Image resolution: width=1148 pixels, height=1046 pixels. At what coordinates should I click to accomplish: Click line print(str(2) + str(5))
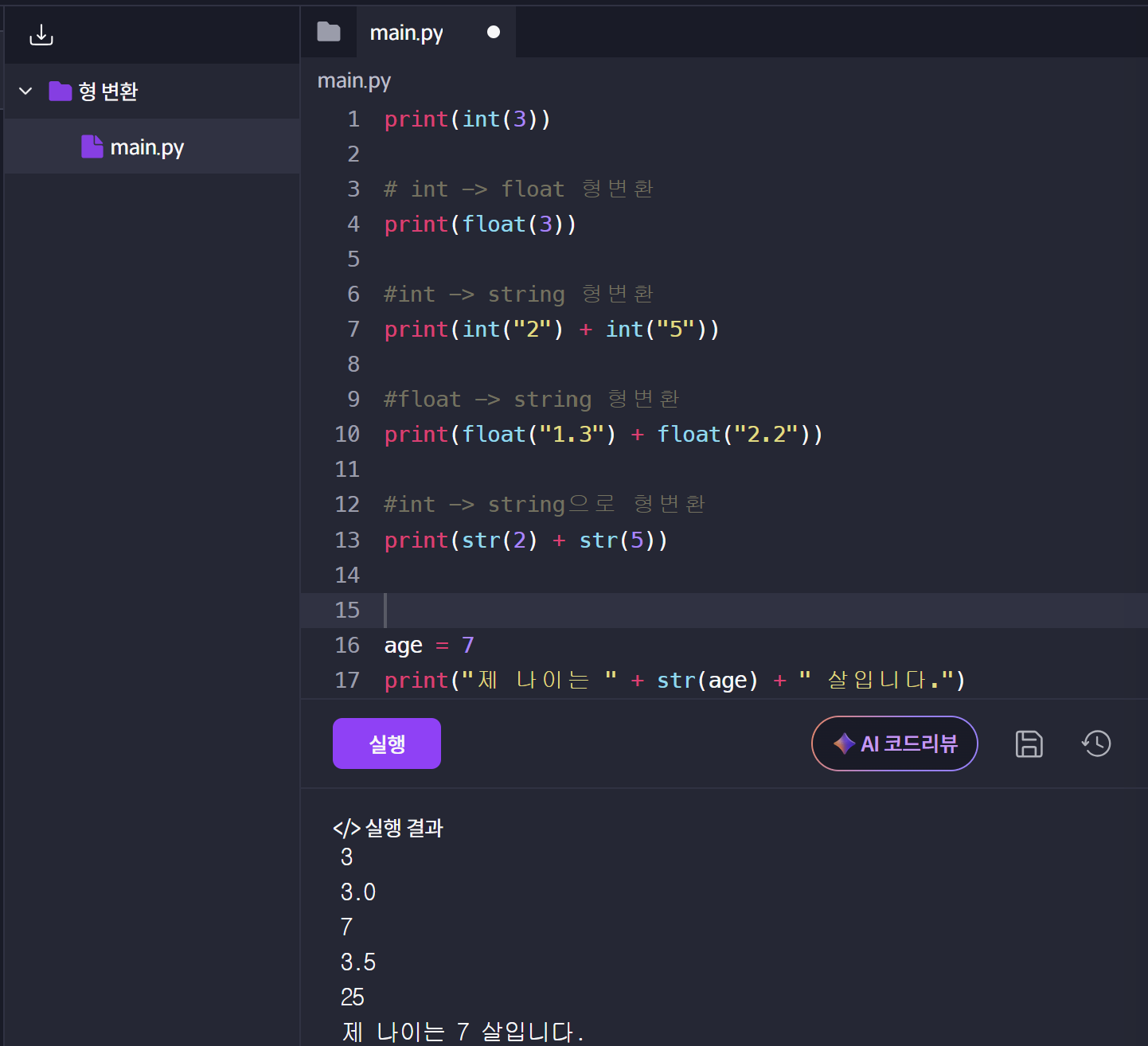pos(525,540)
